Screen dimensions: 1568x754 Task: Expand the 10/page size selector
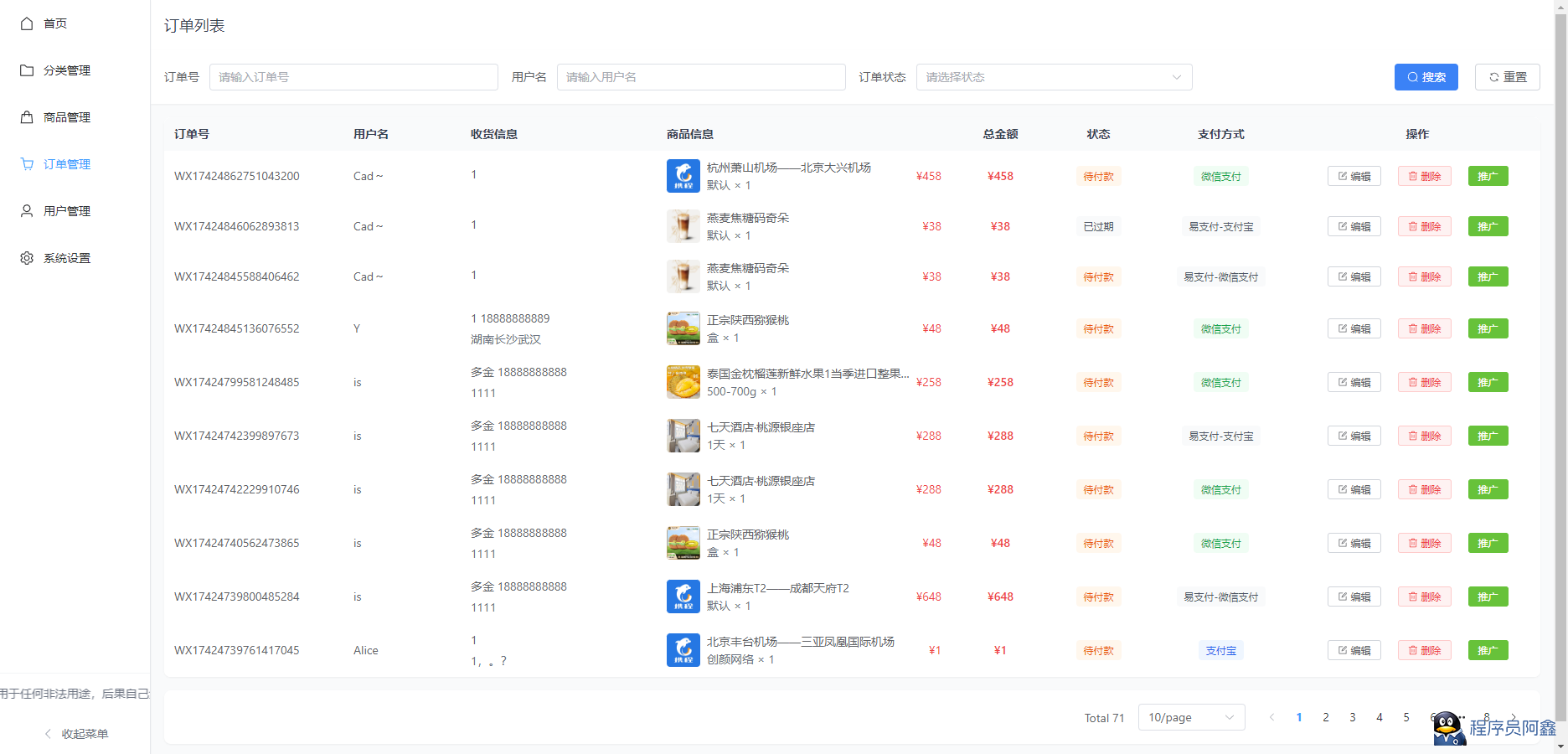(x=1190, y=717)
